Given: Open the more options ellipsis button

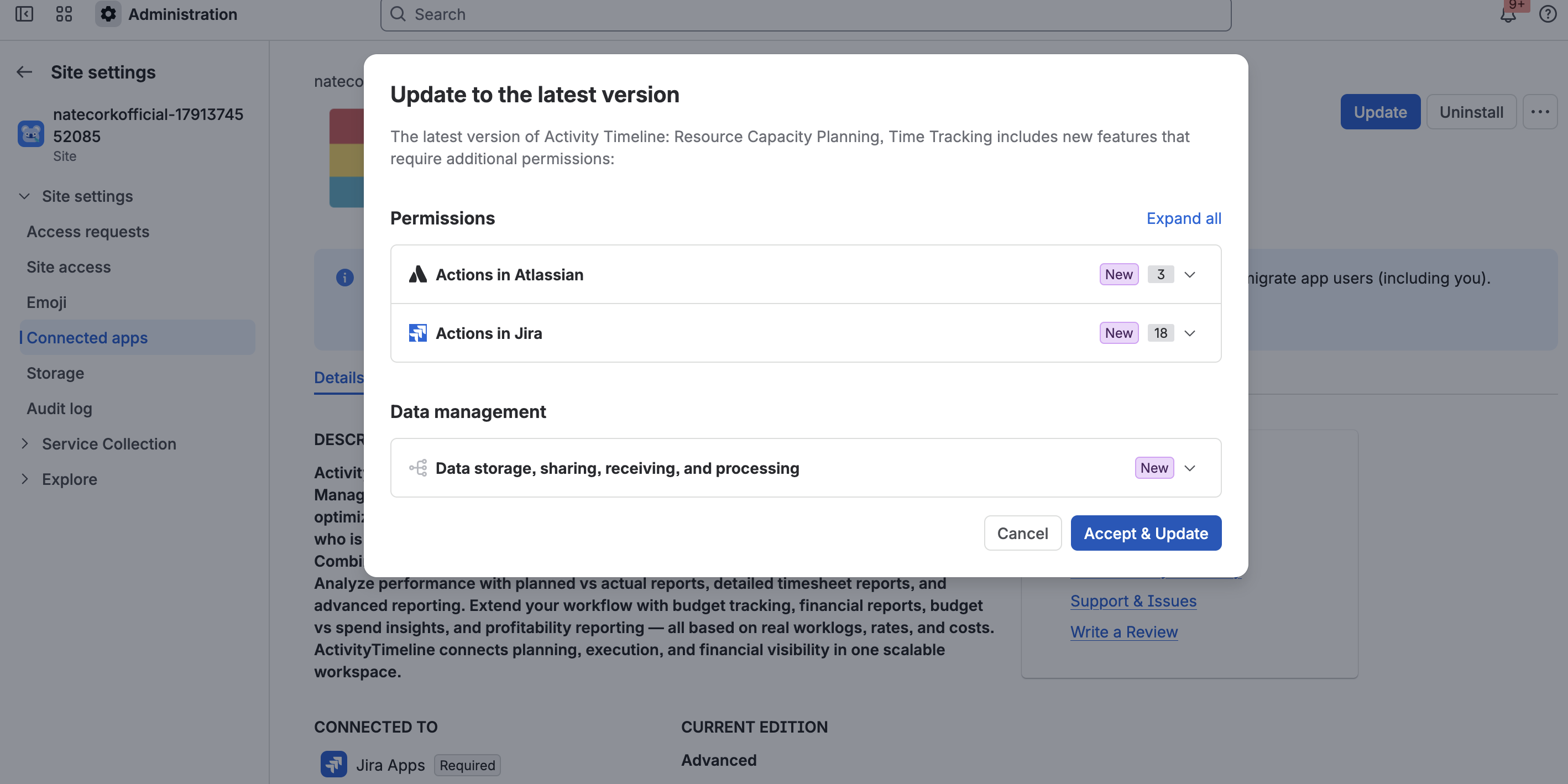Looking at the screenshot, I should (x=1540, y=111).
